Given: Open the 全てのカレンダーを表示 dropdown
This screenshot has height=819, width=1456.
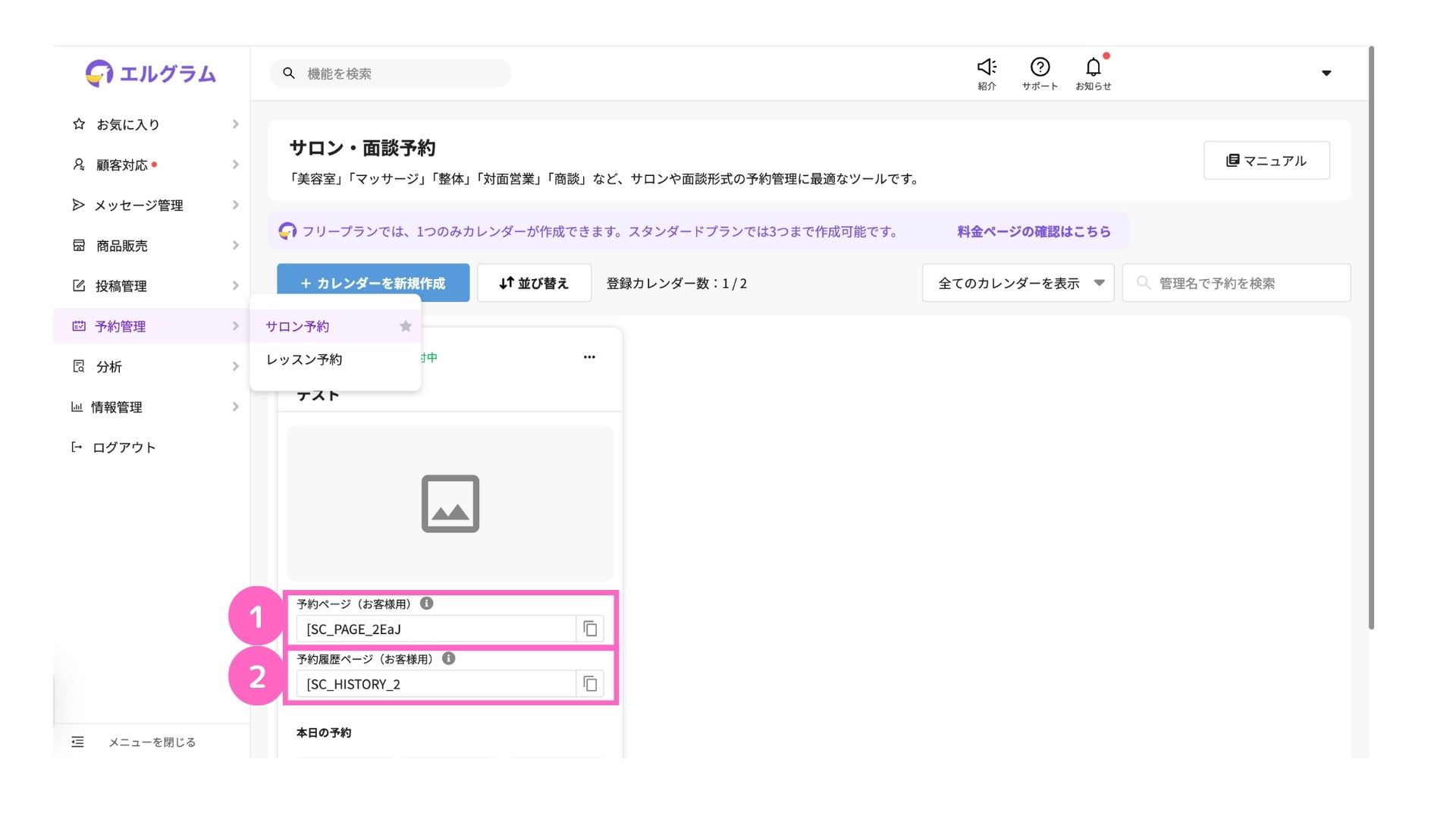Looking at the screenshot, I should pyautogui.click(x=1018, y=283).
